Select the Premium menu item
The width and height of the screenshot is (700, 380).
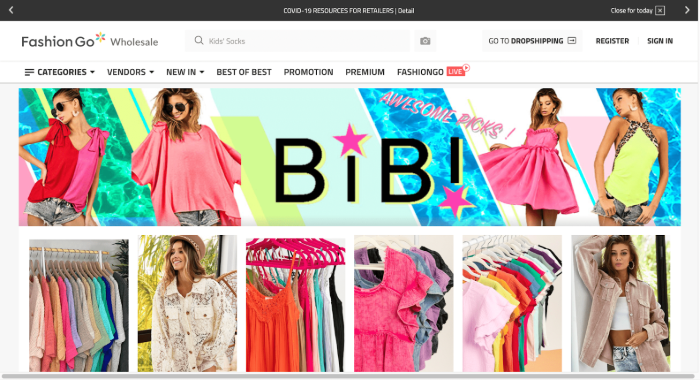click(x=365, y=72)
